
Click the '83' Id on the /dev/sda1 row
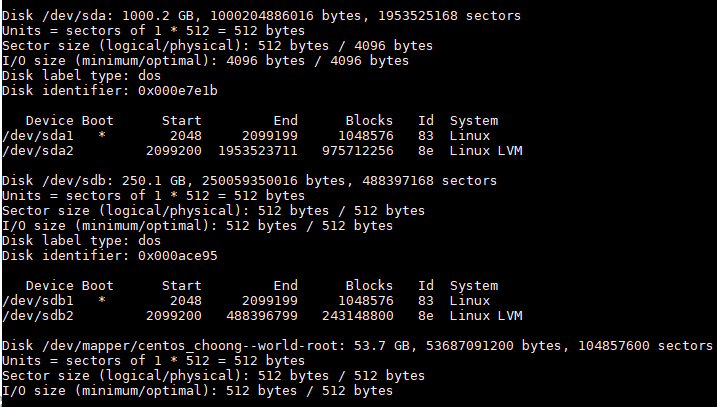[426, 136]
